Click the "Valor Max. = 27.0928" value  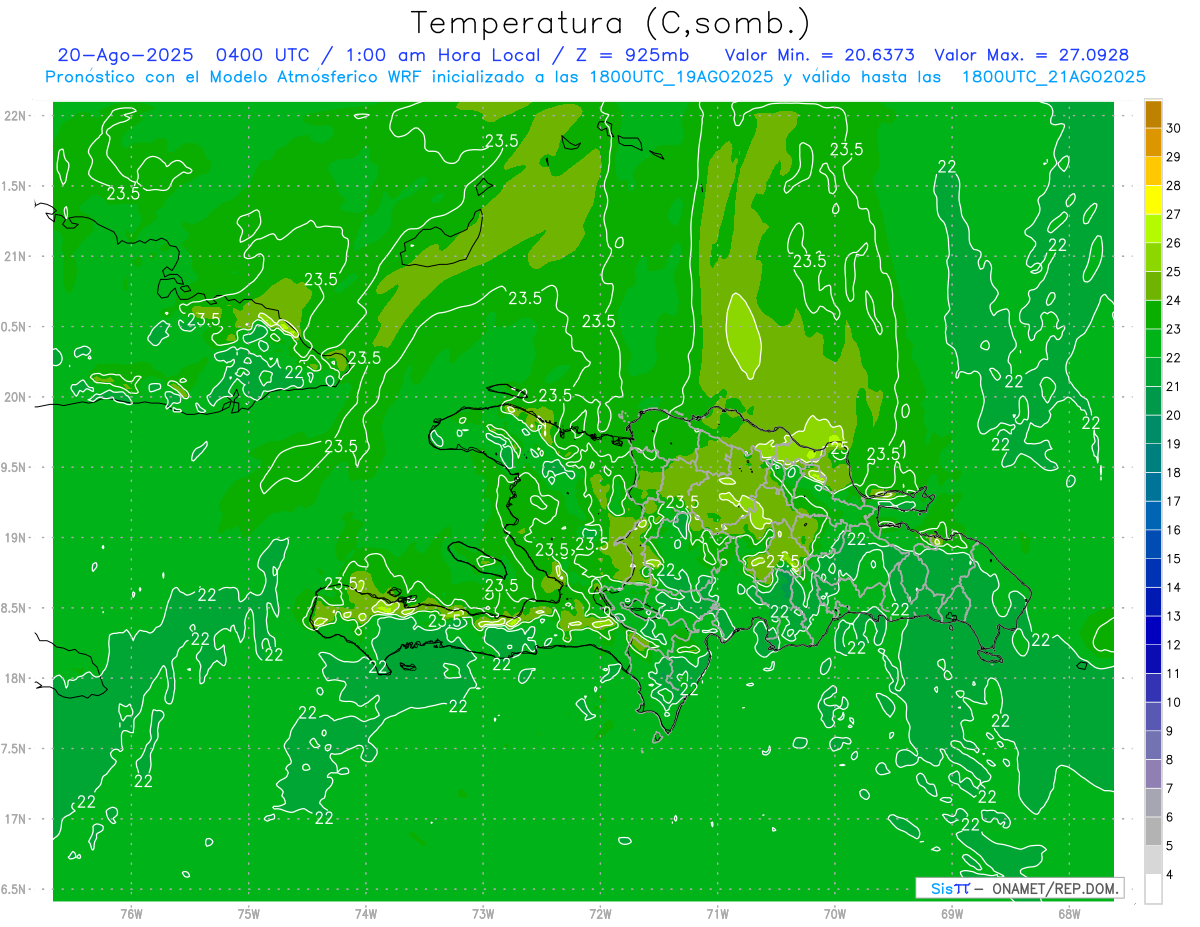coord(1031,56)
